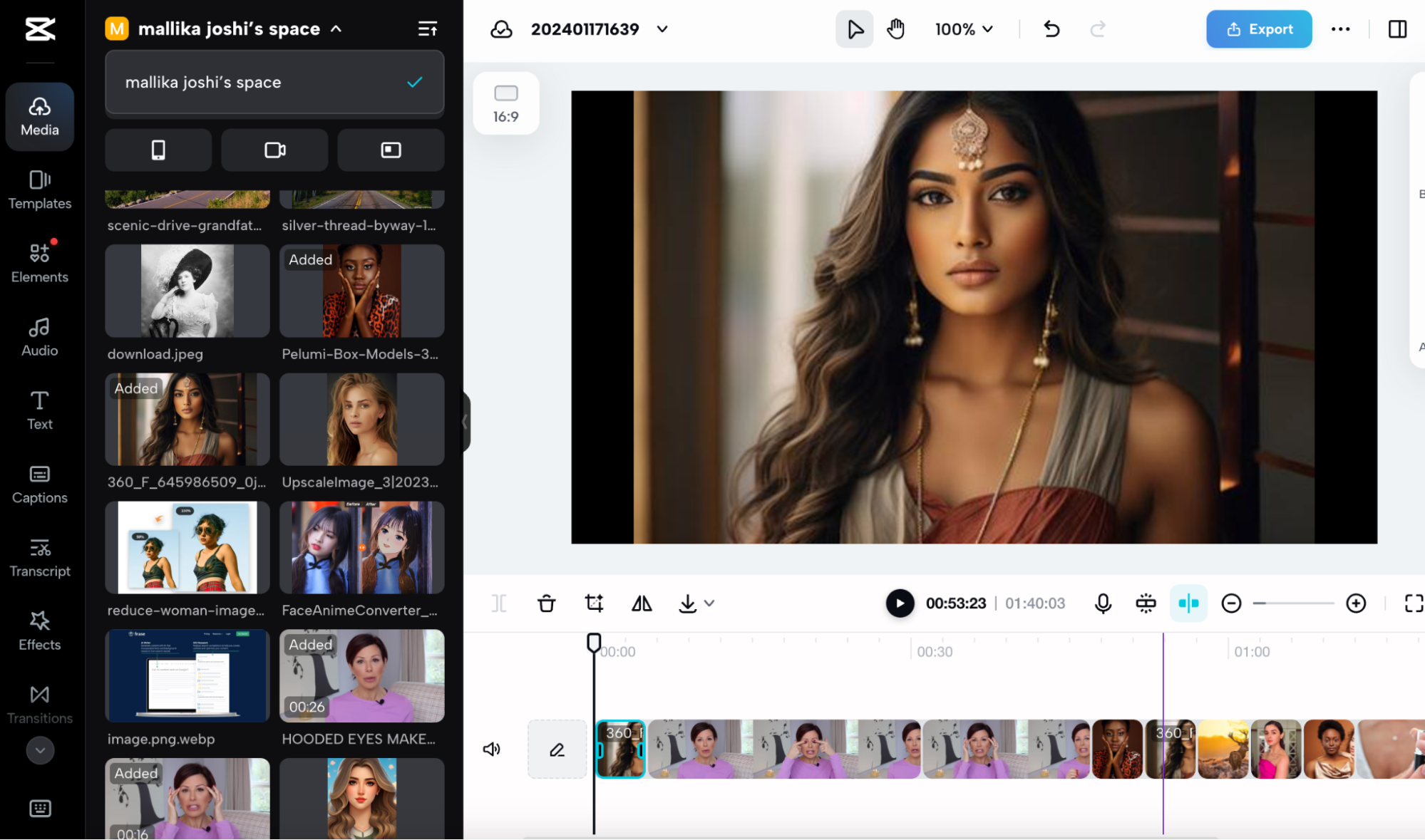
Task: Select mallika joshi's space option
Action: (274, 83)
